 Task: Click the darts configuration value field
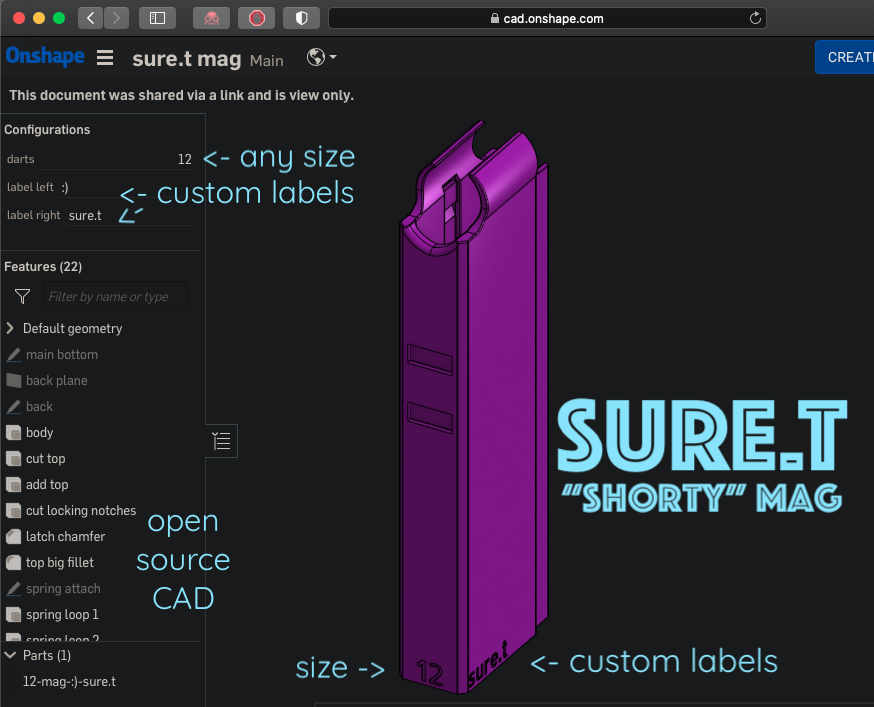click(x=116, y=159)
